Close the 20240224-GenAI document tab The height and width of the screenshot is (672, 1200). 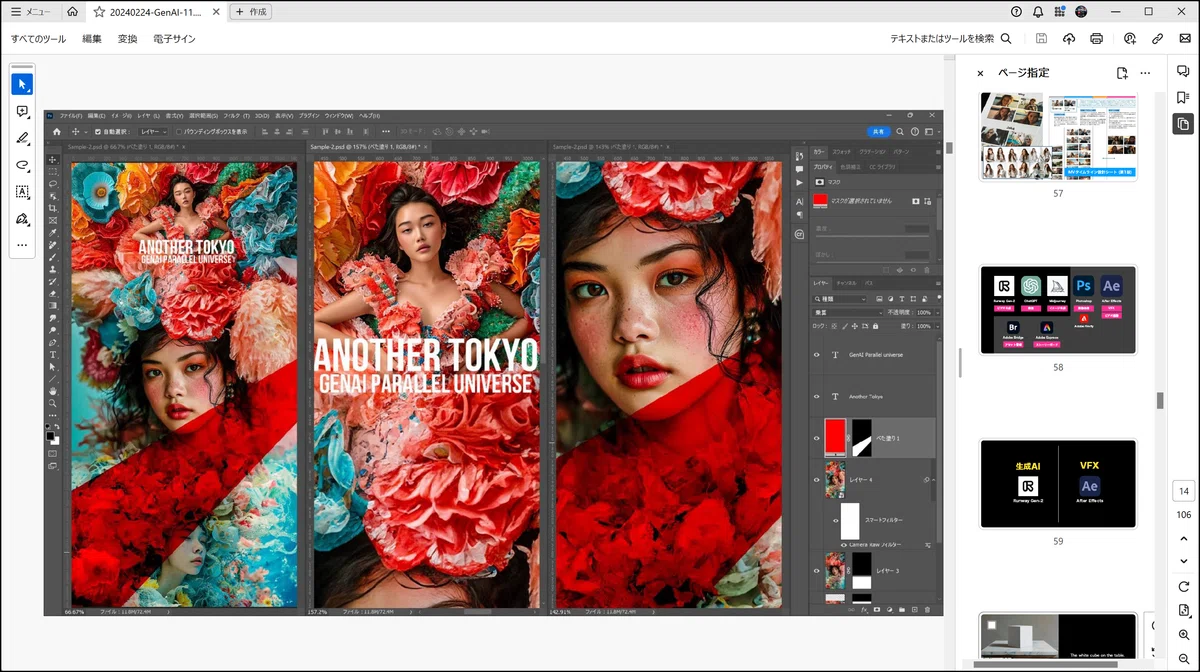(215, 12)
